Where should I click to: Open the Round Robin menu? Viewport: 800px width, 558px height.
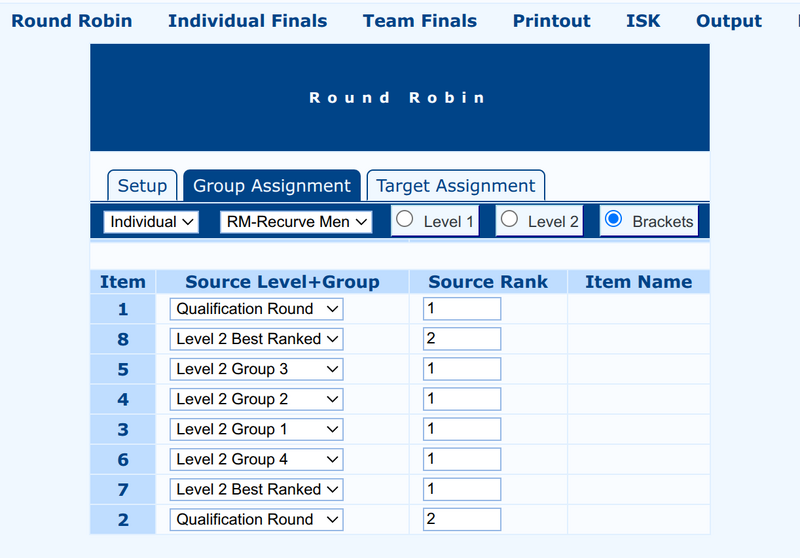[71, 21]
